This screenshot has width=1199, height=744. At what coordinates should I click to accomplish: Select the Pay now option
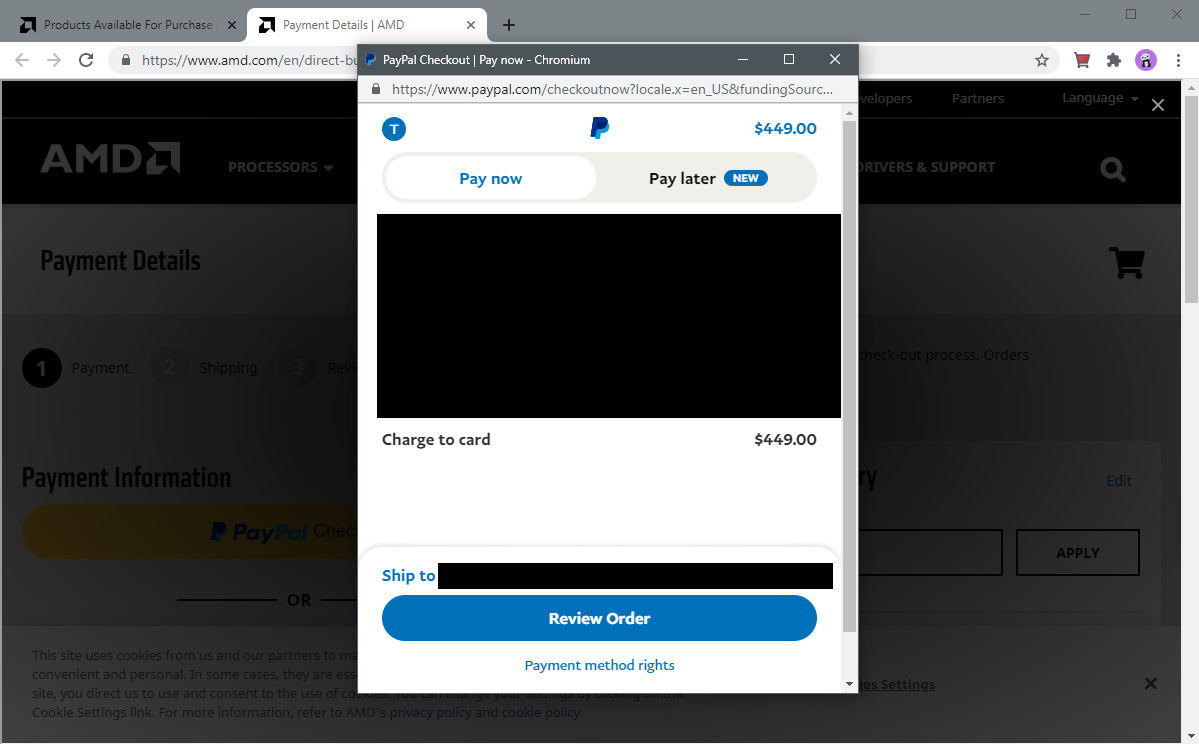click(490, 178)
